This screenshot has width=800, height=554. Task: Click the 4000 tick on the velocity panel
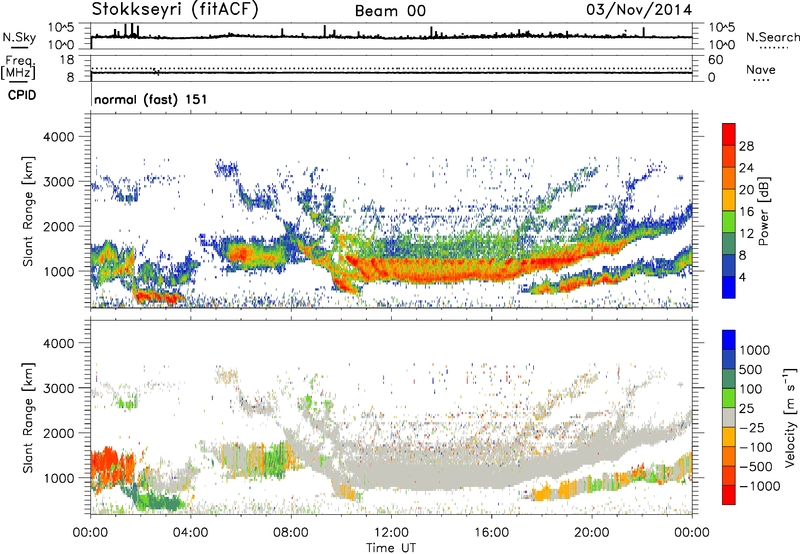point(59,343)
